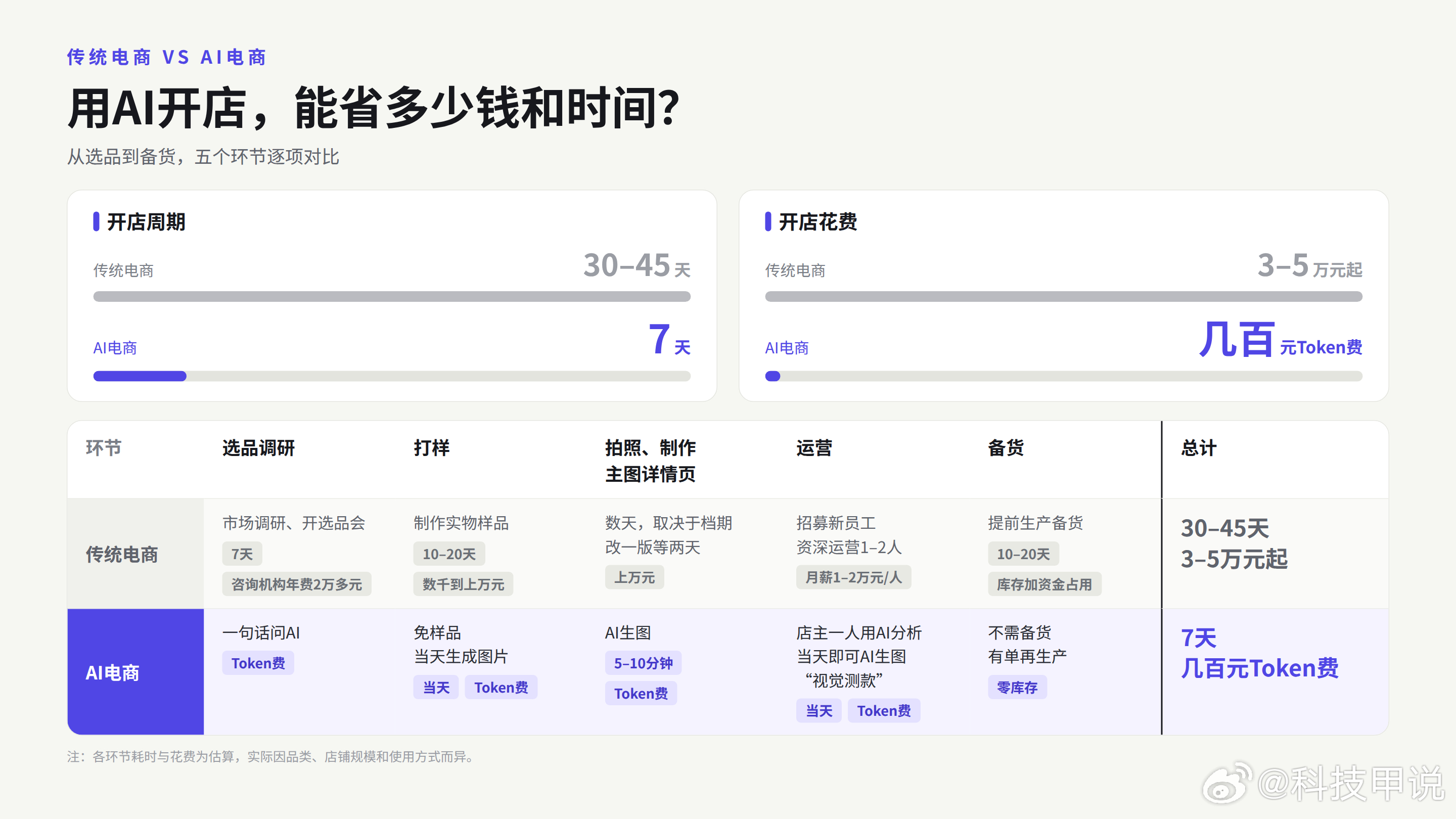Screen dimensions: 1456x819
Task: Click the '咨询机构年费2万多元' tag
Action: pyautogui.click(x=296, y=584)
